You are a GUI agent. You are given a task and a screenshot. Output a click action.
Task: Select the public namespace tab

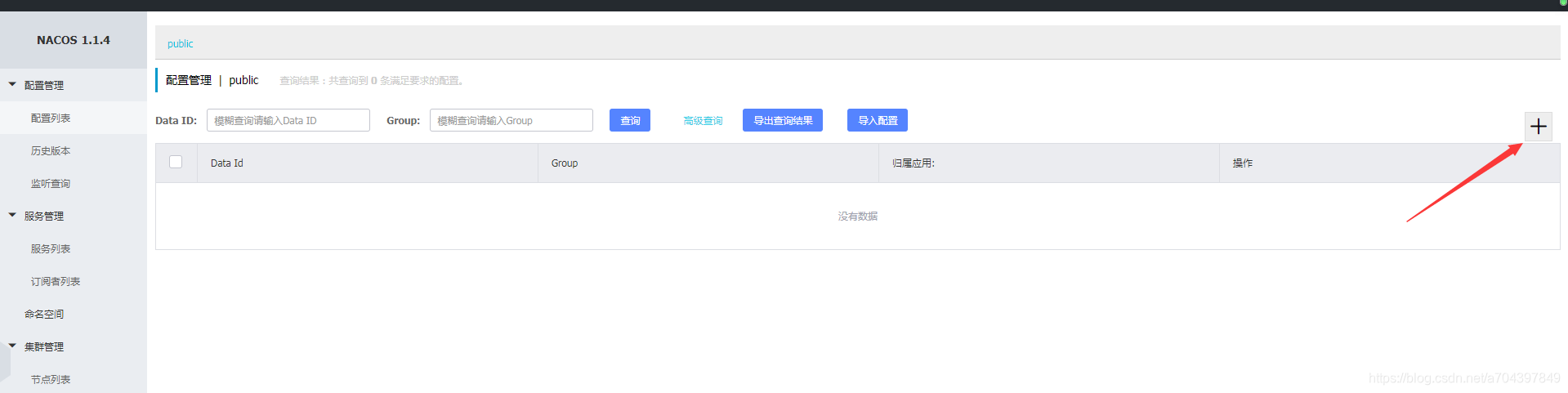pyautogui.click(x=181, y=43)
